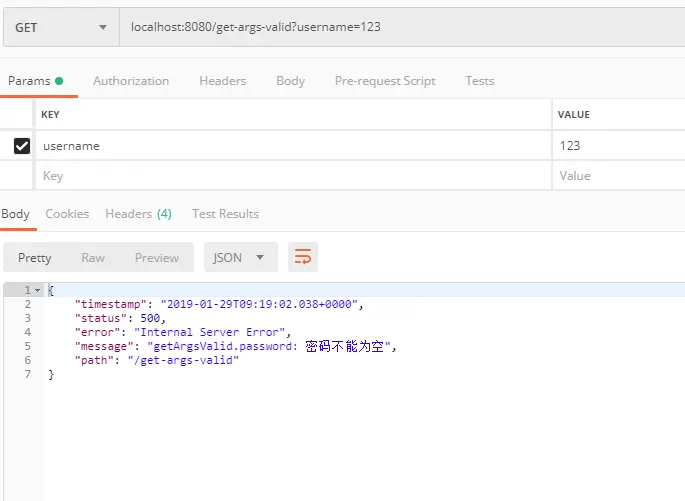
Task: Click the empty Key placeholder field
Action: (x=293, y=176)
